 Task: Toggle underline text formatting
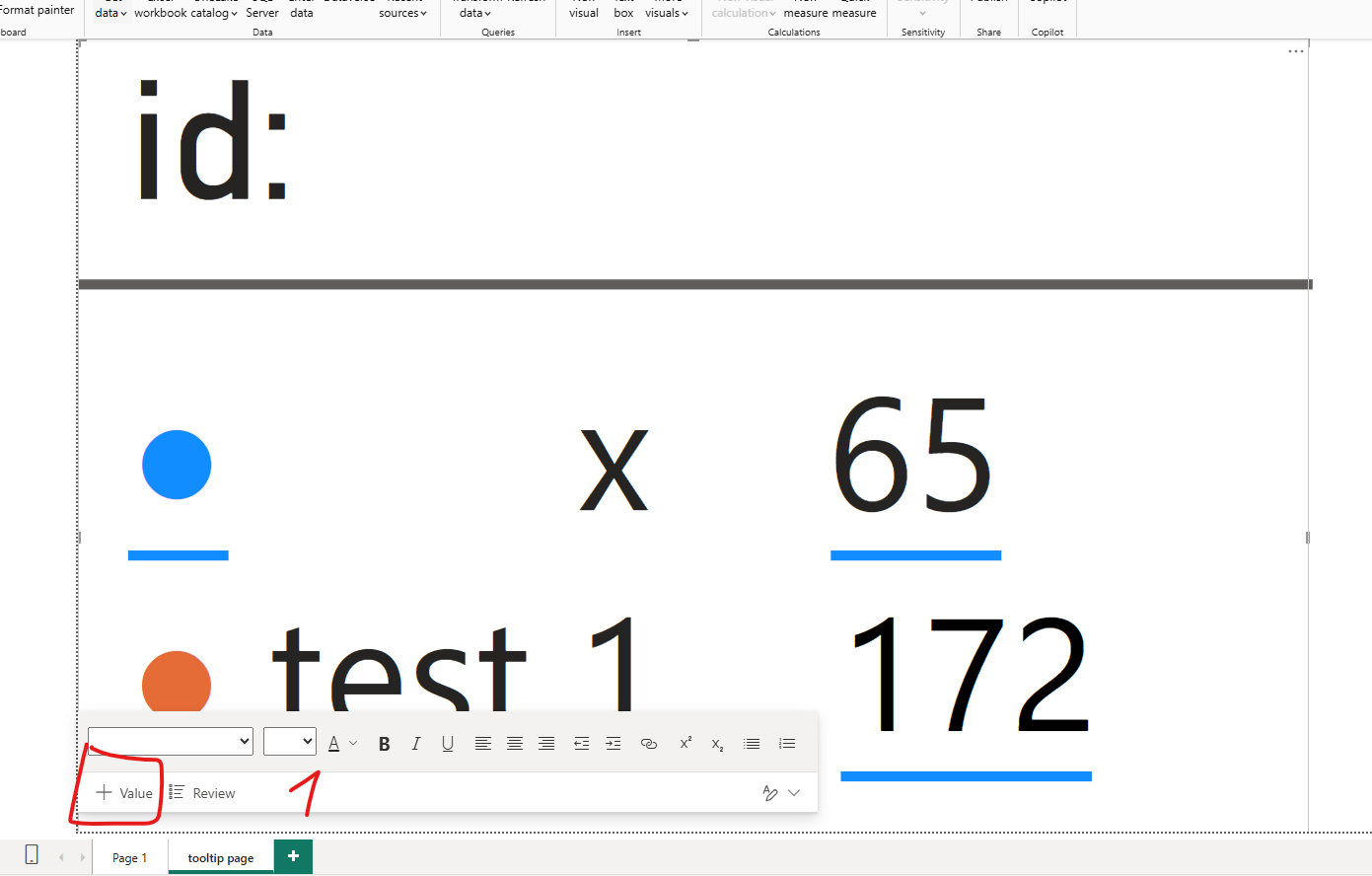point(448,744)
